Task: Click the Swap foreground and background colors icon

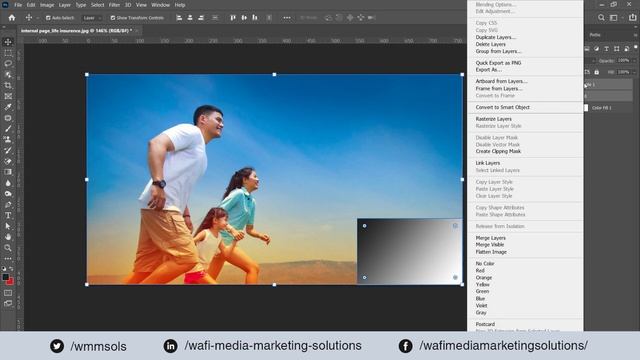Action: point(11,269)
